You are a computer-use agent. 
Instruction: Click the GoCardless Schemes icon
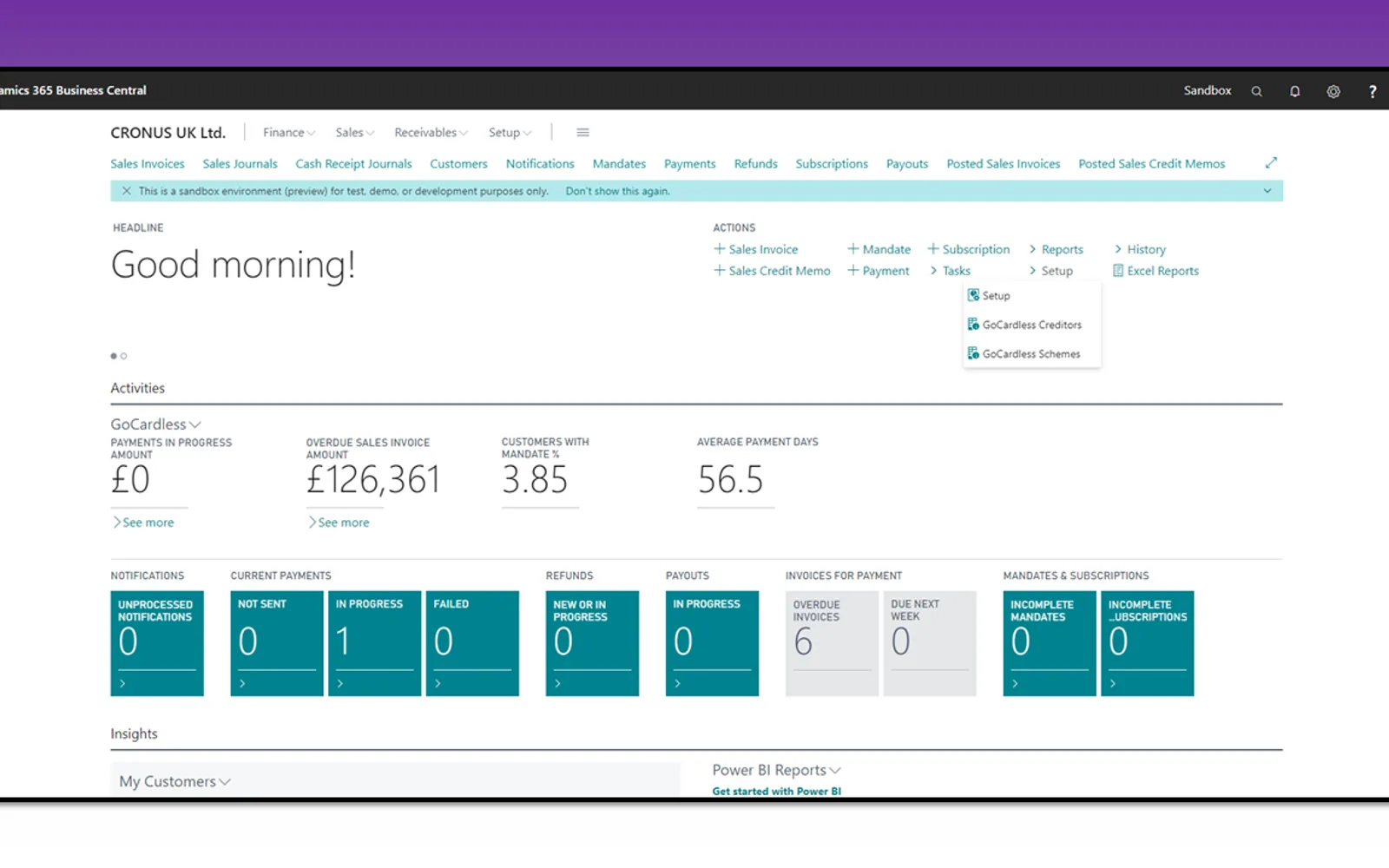973,353
